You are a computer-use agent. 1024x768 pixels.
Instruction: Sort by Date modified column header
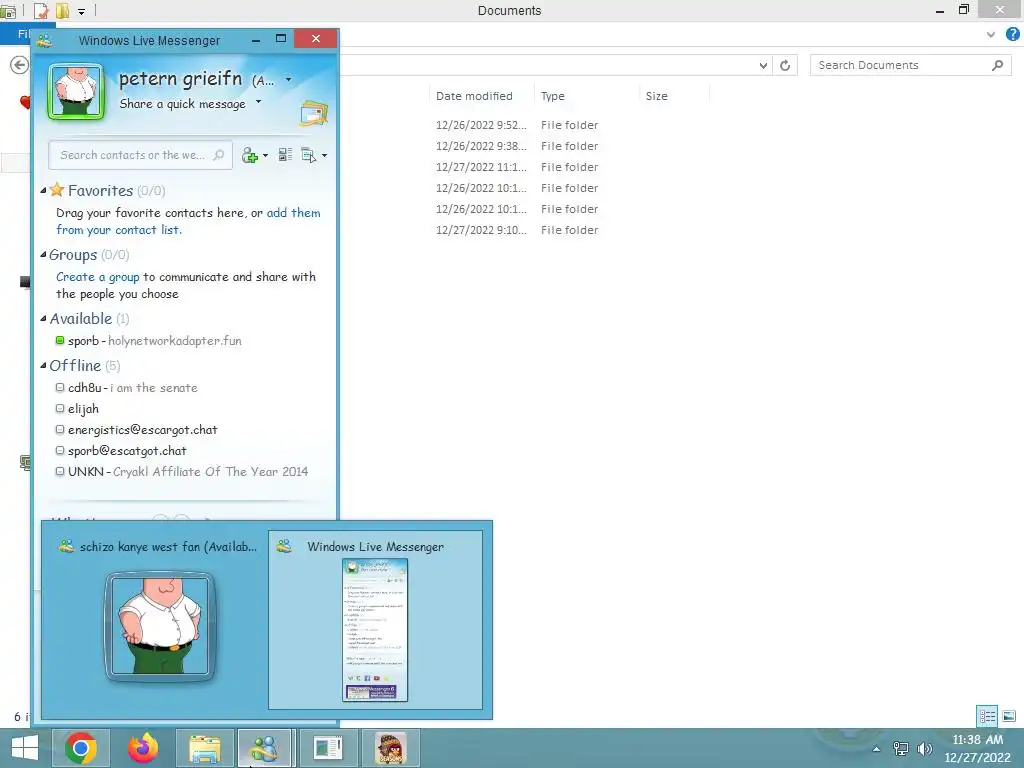[474, 96]
